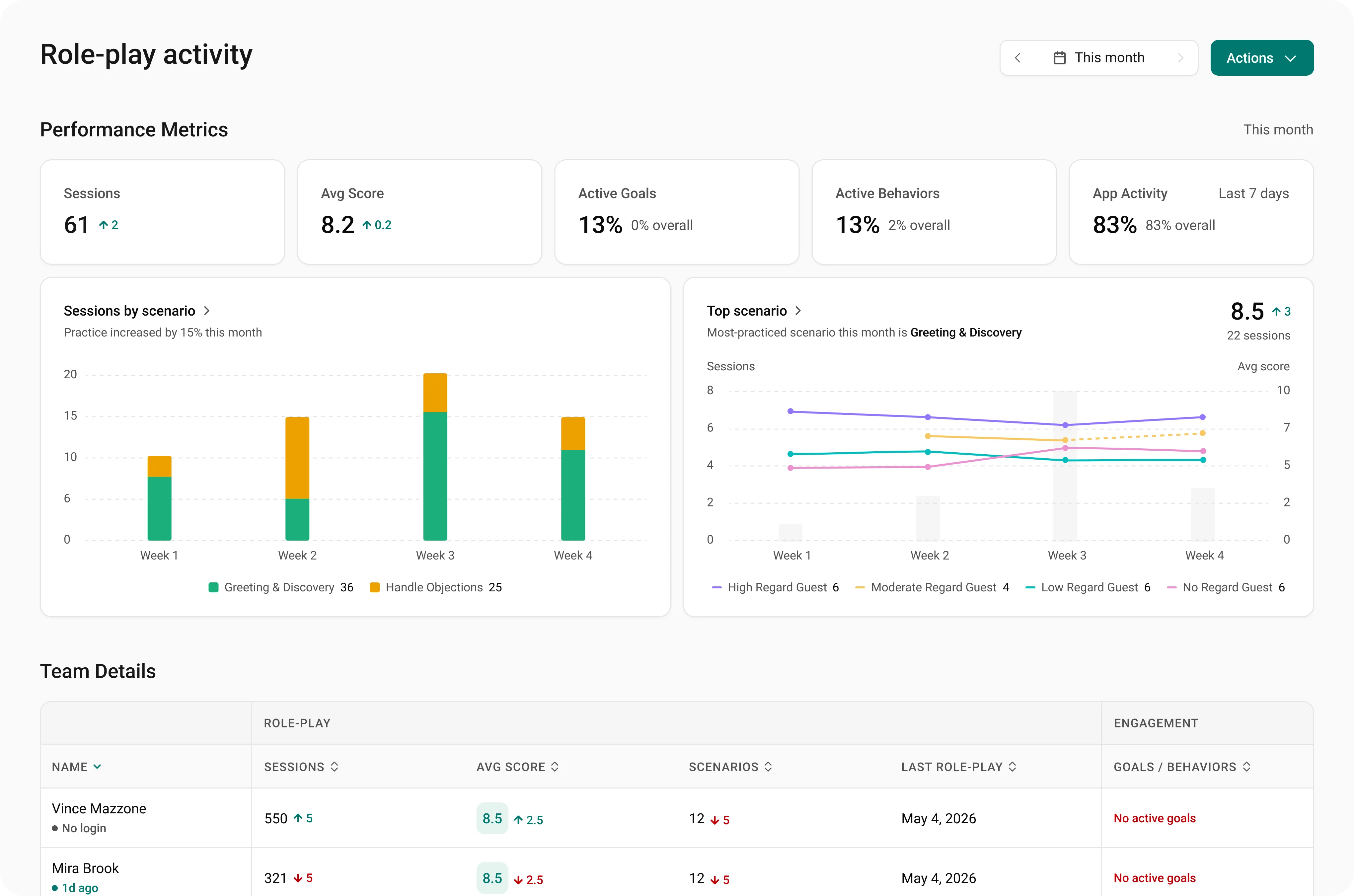
Task: Sort table by Name column arrow
Action: (x=97, y=767)
